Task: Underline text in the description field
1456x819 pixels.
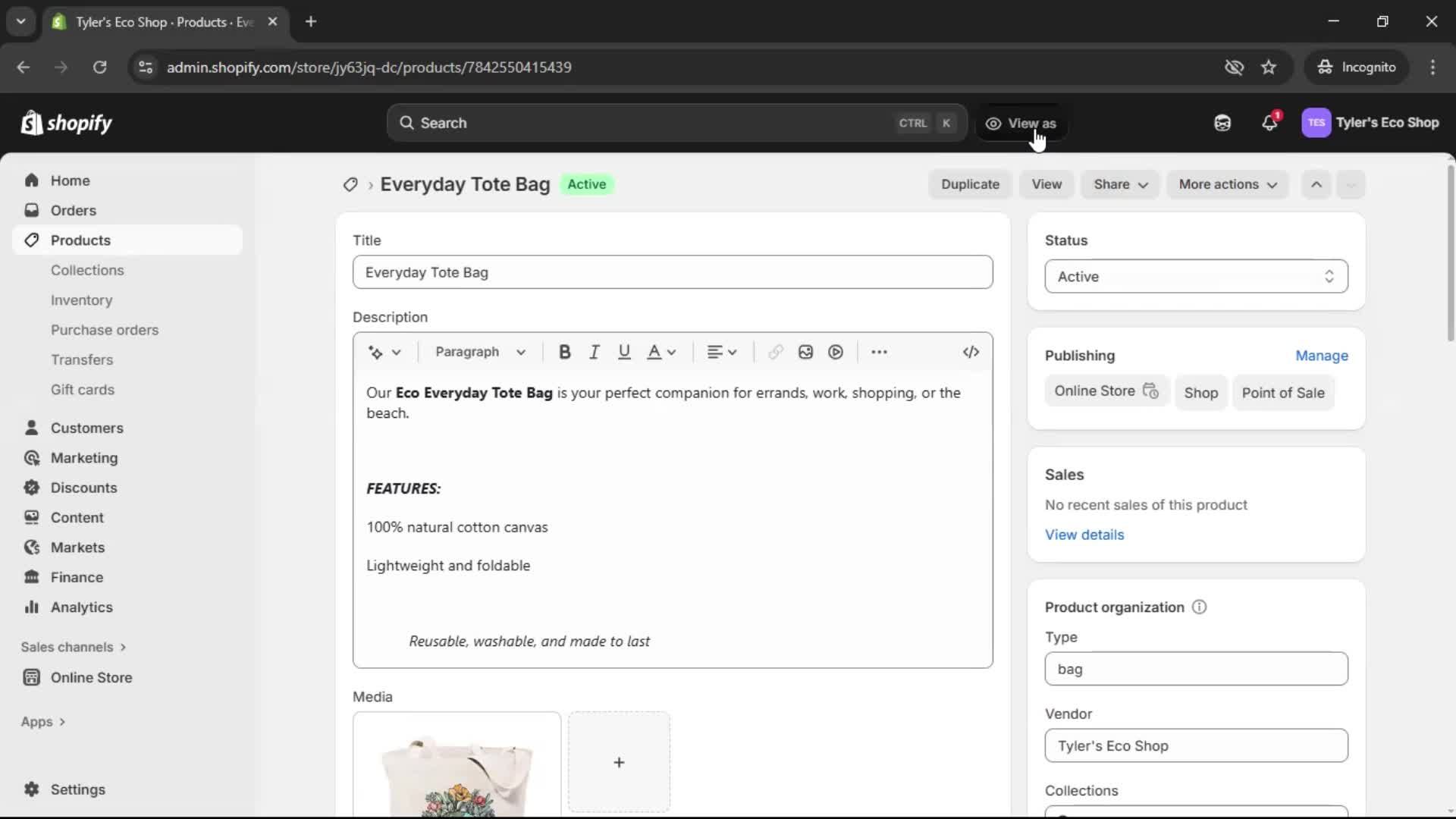Action: coord(624,352)
